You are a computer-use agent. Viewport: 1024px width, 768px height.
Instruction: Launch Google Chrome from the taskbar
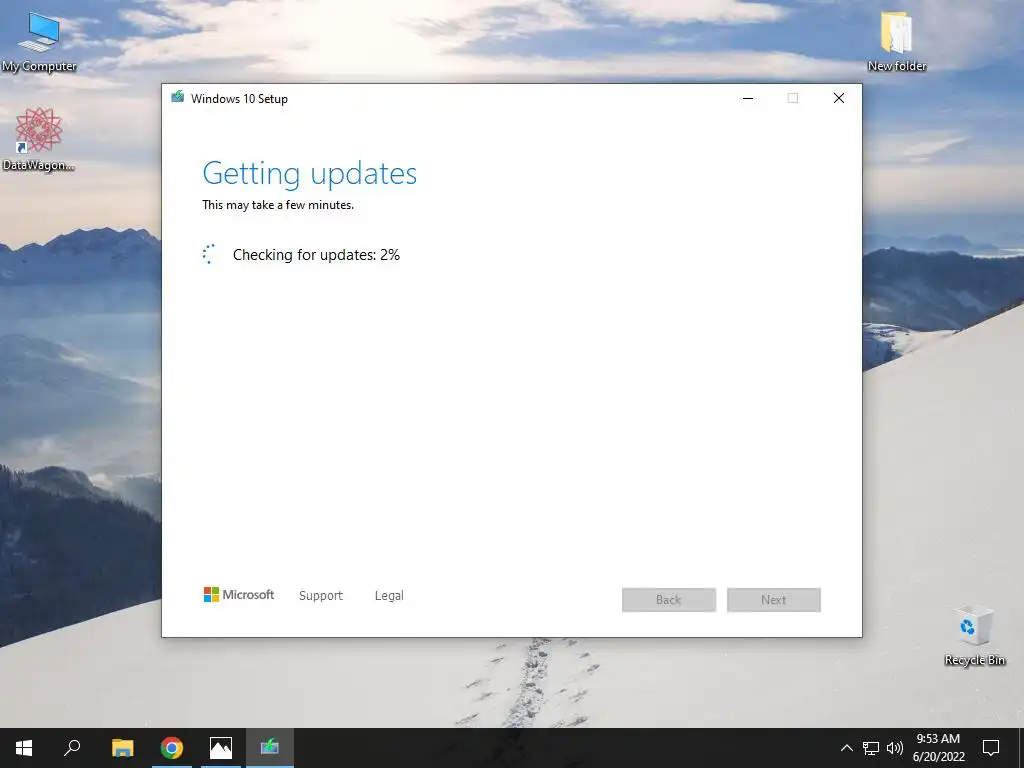tap(172, 748)
